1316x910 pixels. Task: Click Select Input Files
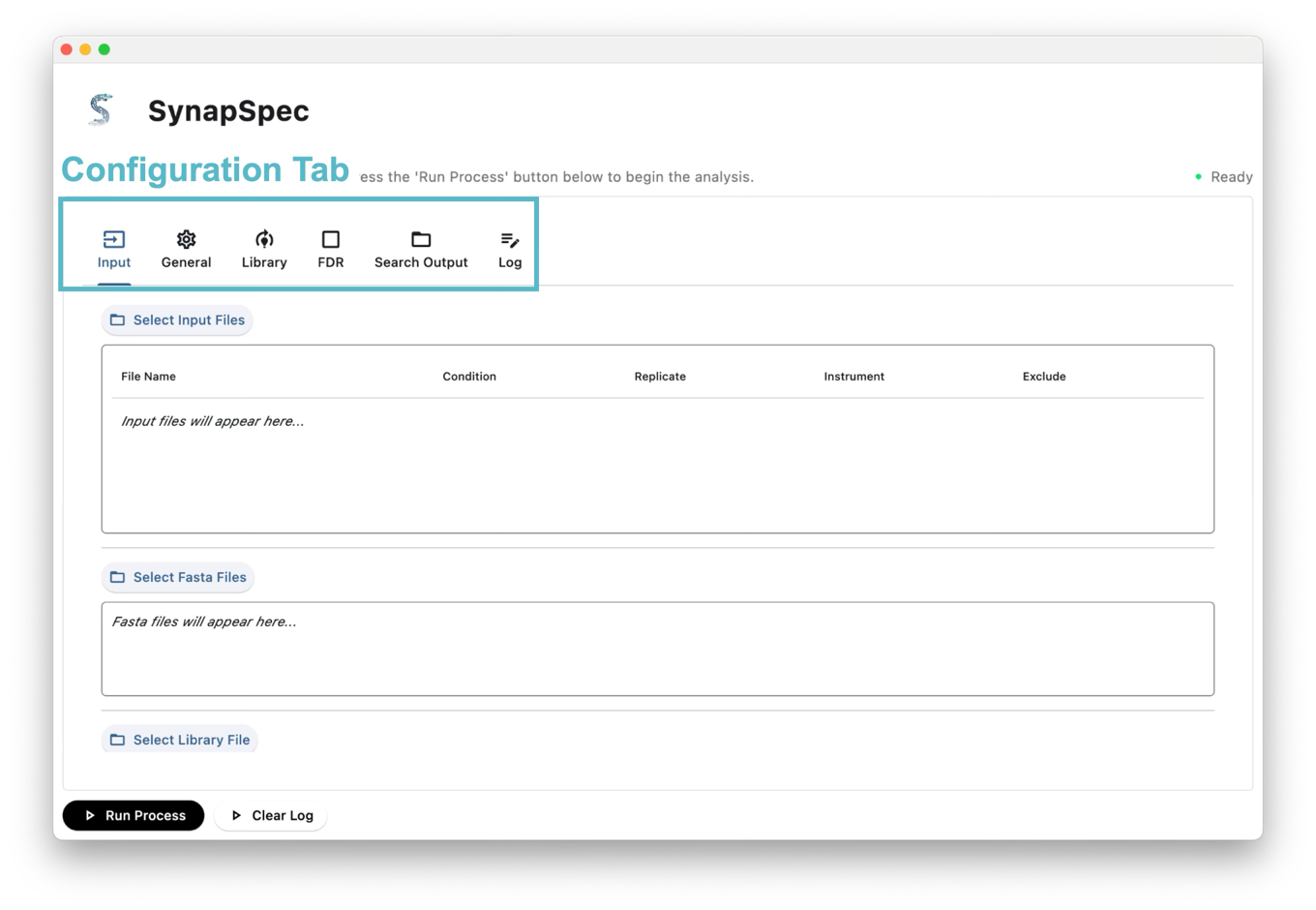coord(177,319)
